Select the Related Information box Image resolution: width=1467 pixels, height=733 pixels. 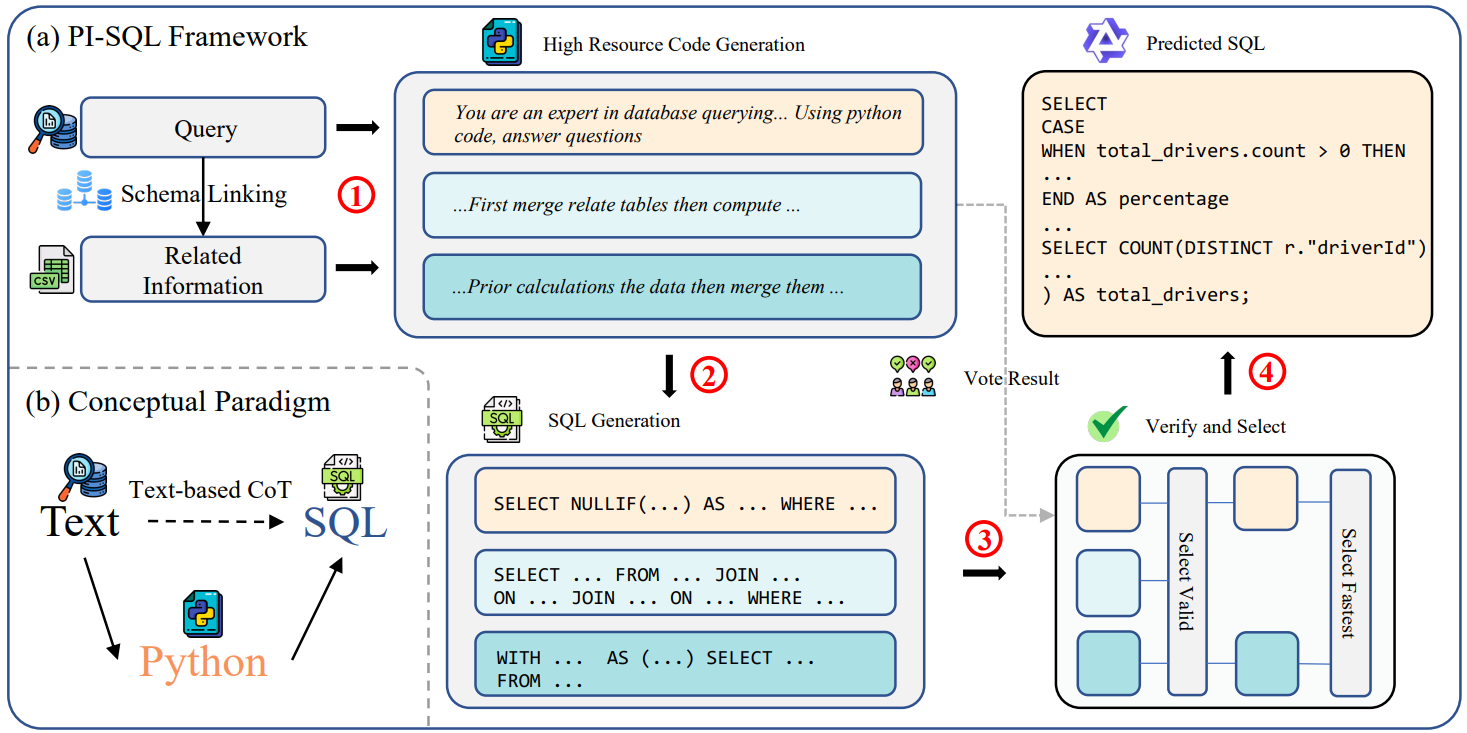[x=203, y=270]
